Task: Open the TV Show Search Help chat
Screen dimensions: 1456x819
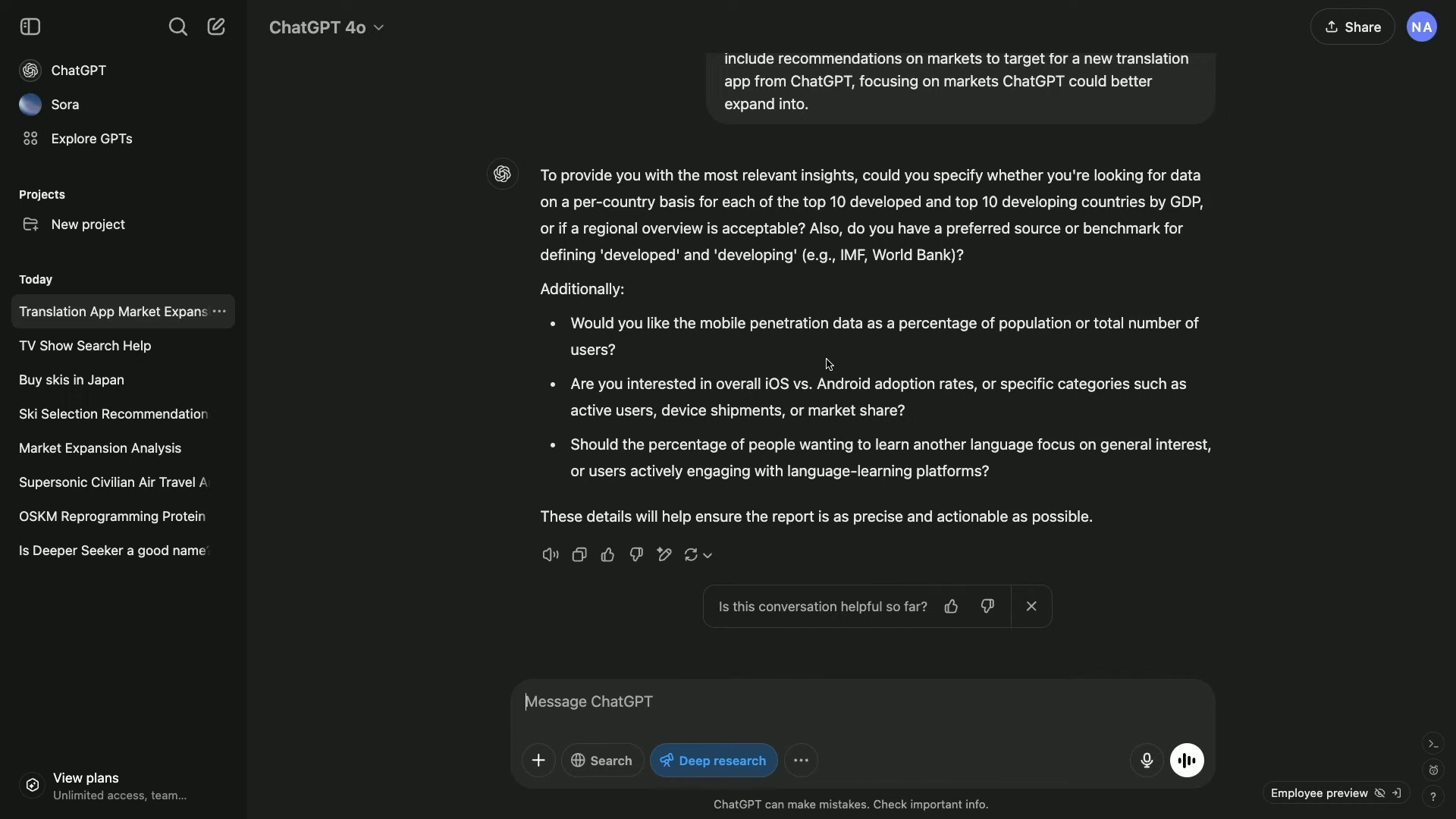Action: (85, 346)
